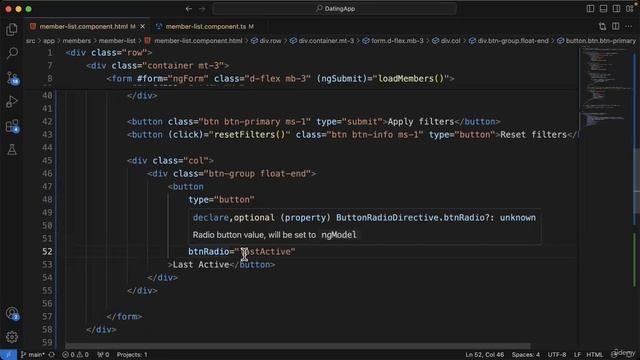Click ngModel in the hover tooltip

tap(339, 235)
